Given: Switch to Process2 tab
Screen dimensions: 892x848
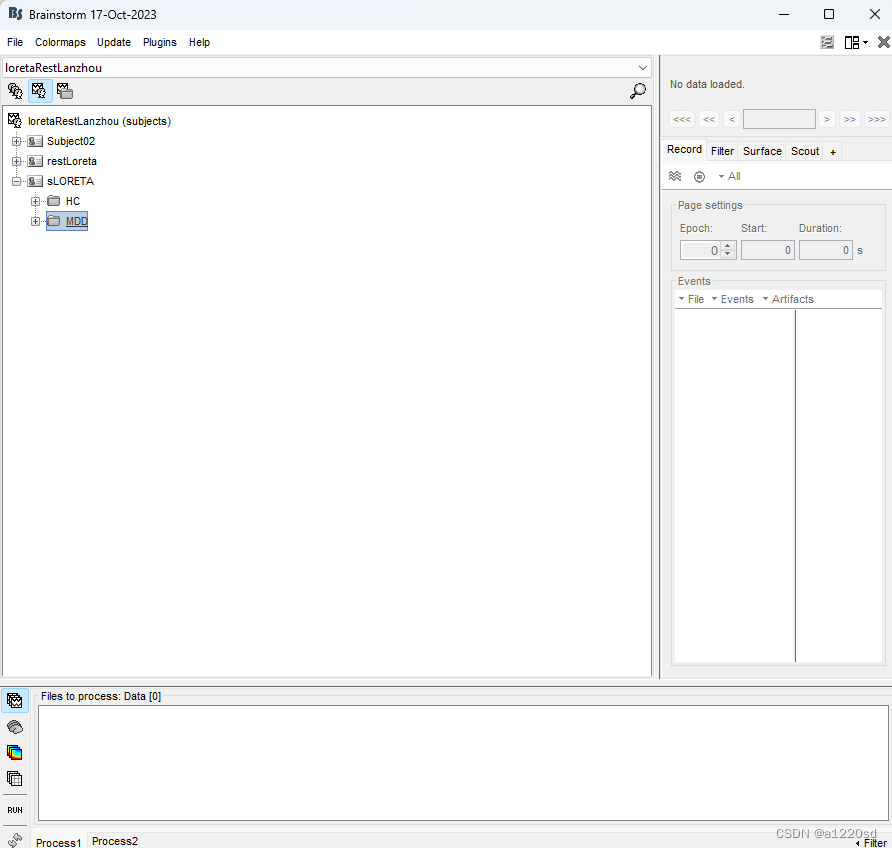Looking at the screenshot, I should pyautogui.click(x=115, y=841).
